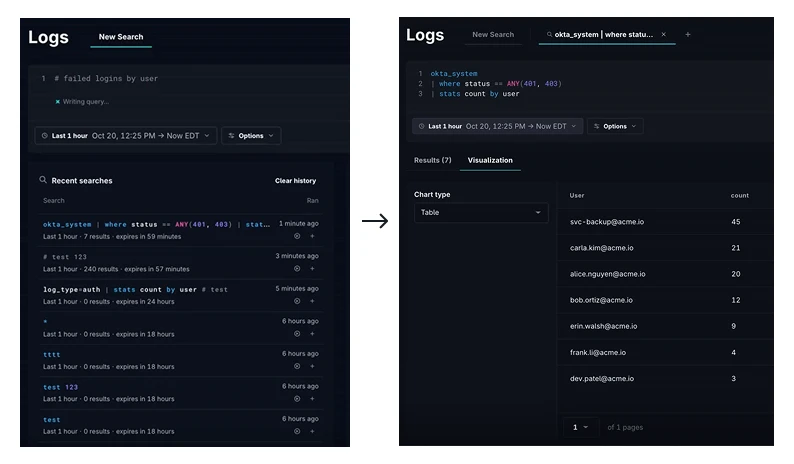Select the Visualization tab
Screen dimensions: 794x464
click(x=490, y=160)
